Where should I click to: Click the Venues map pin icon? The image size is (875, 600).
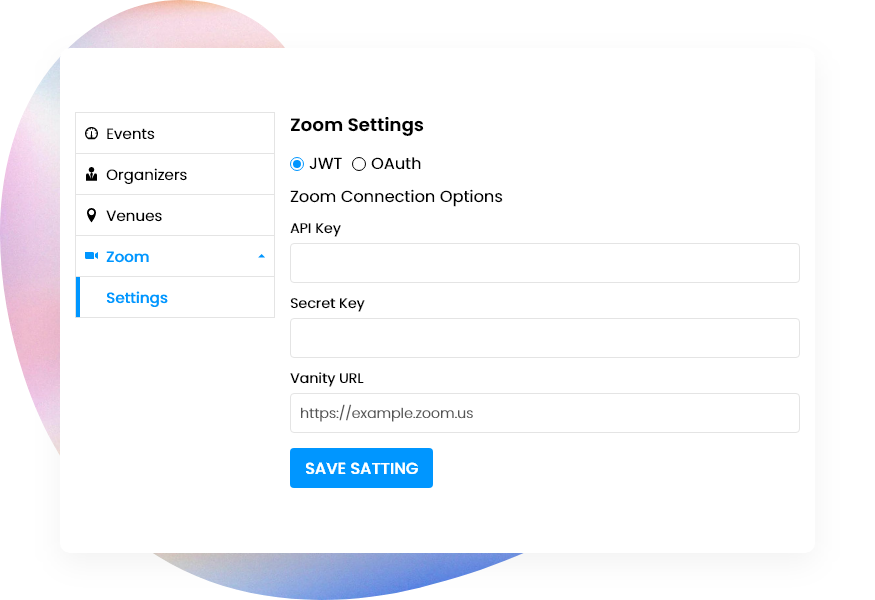(x=91, y=215)
